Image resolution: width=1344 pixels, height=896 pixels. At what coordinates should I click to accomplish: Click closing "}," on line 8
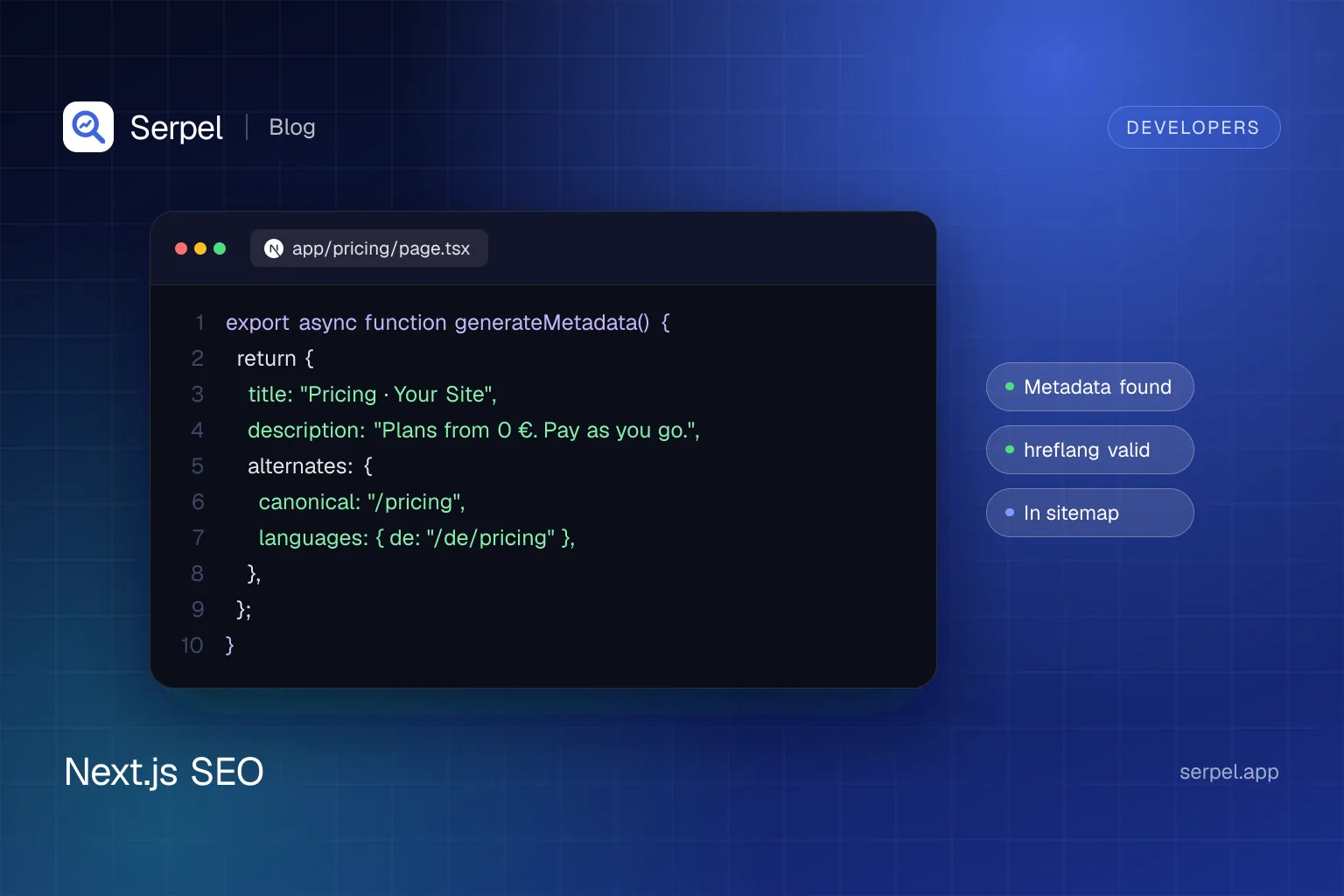255,574
